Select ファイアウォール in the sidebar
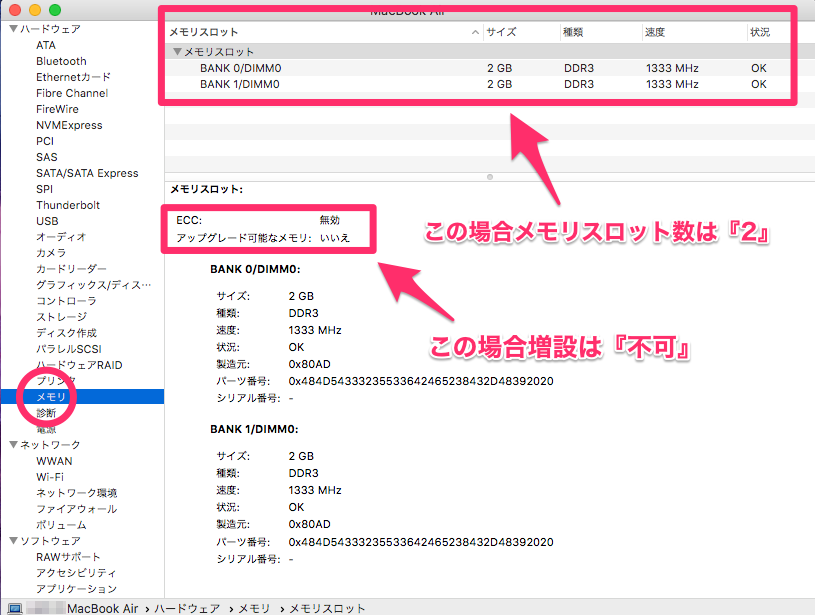Image resolution: width=815 pixels, height=615 pixels. [x=76, y=509]
